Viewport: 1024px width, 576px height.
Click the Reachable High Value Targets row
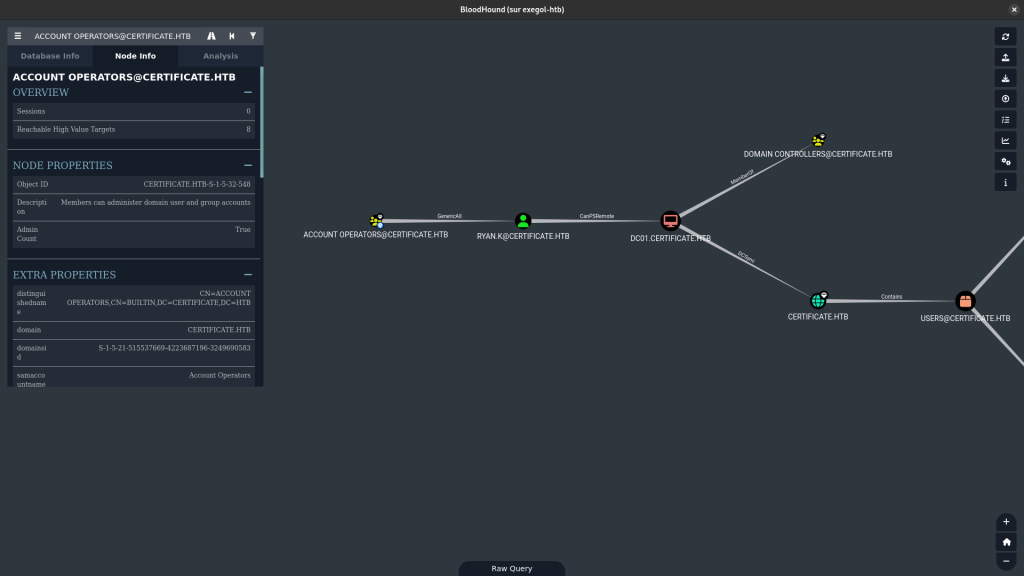(x=134, y=129)
